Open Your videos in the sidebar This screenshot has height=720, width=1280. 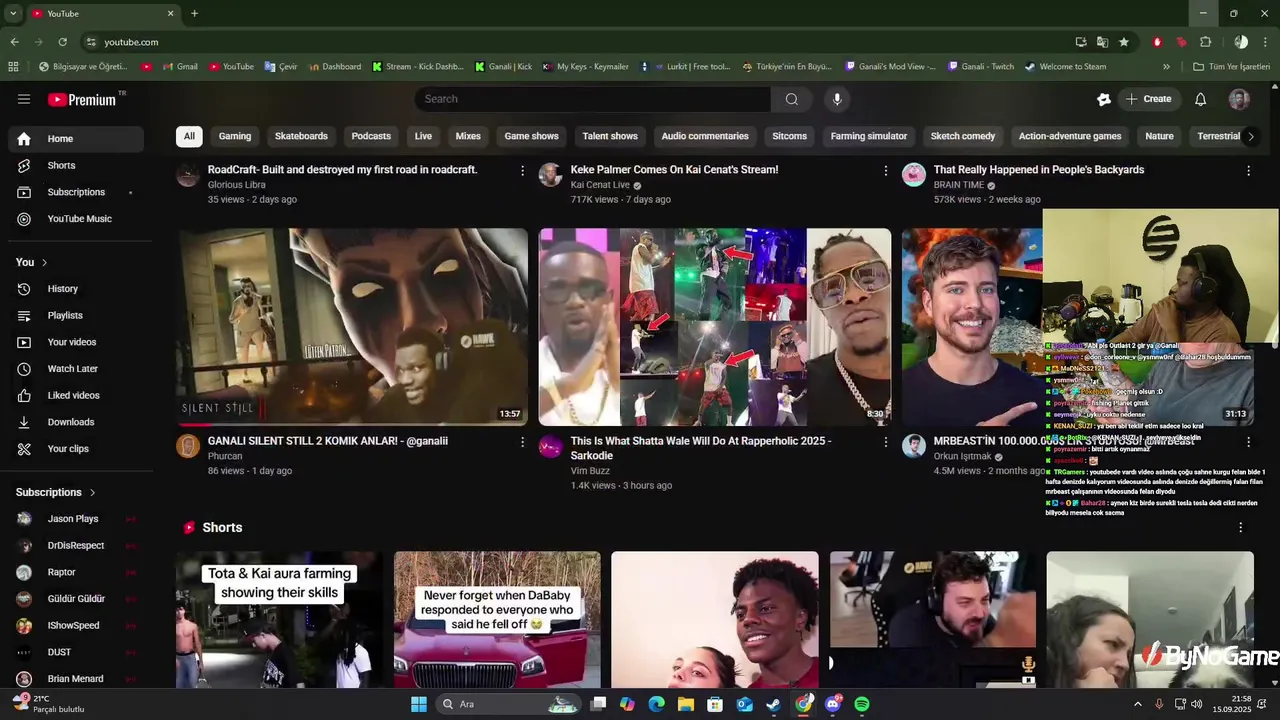[76, 342]
